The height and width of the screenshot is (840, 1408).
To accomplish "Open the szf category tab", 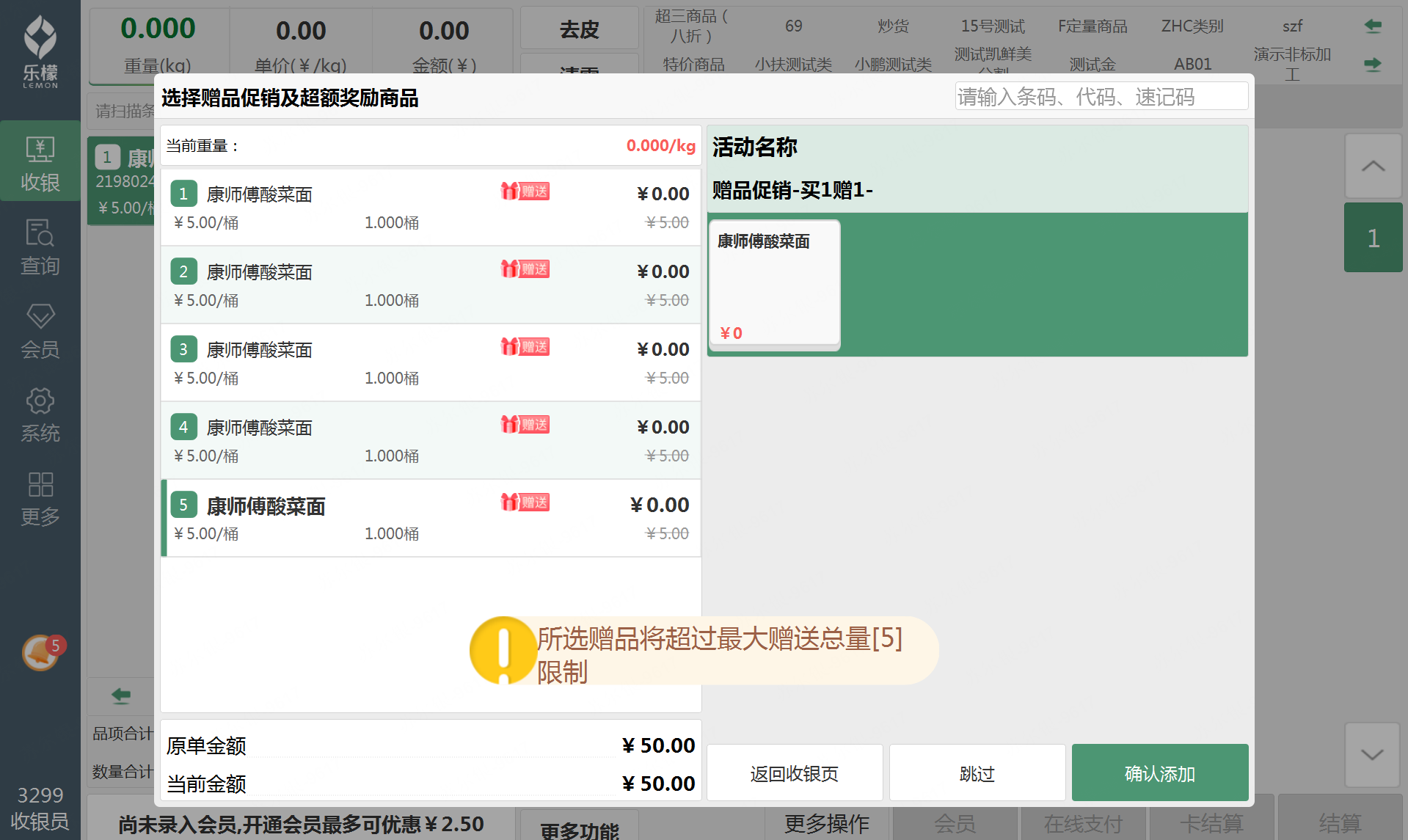I will (x=1293, y=26).
